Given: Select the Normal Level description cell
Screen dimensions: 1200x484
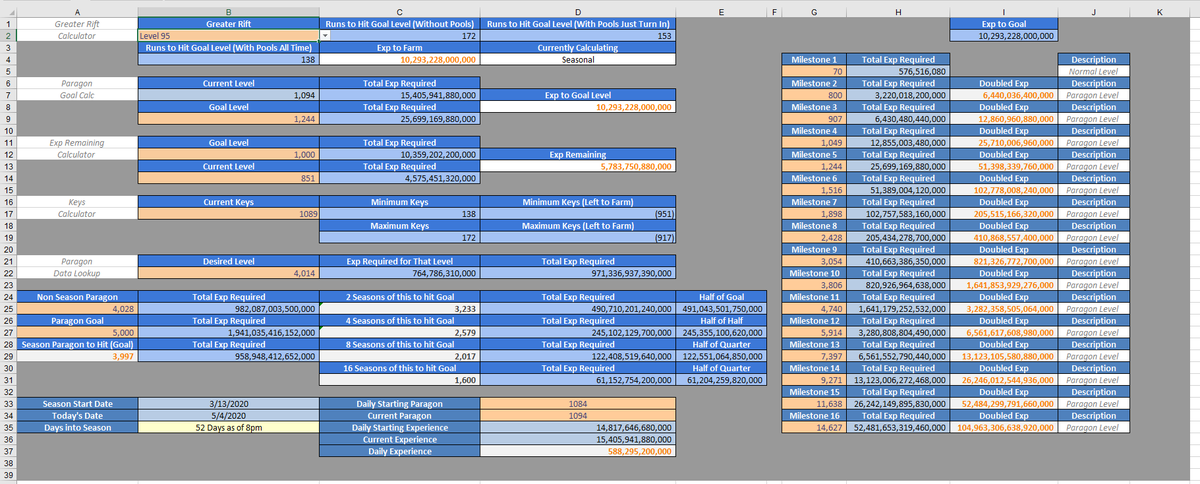Looking at the screenshot, I should click(1092, 71).
